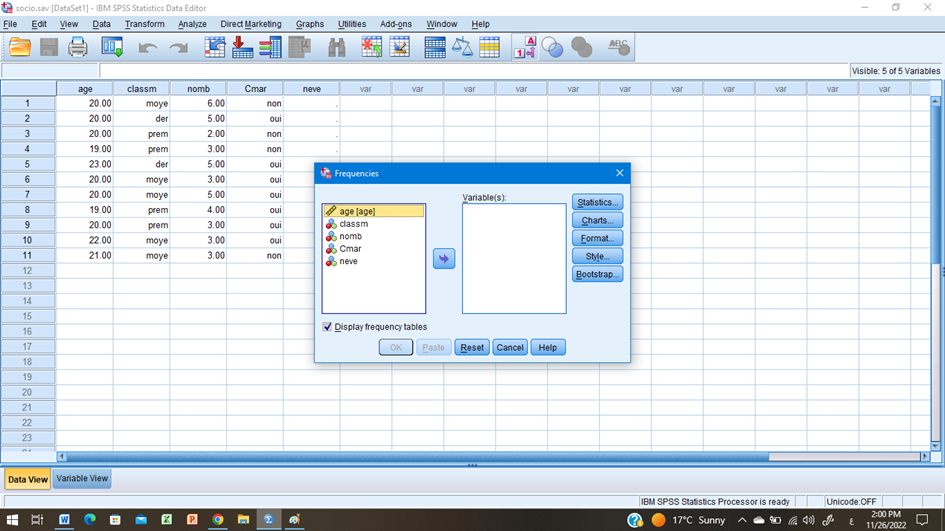Open the Transform menu
Viewport: 945px width, 531px height.
point(144,24)
